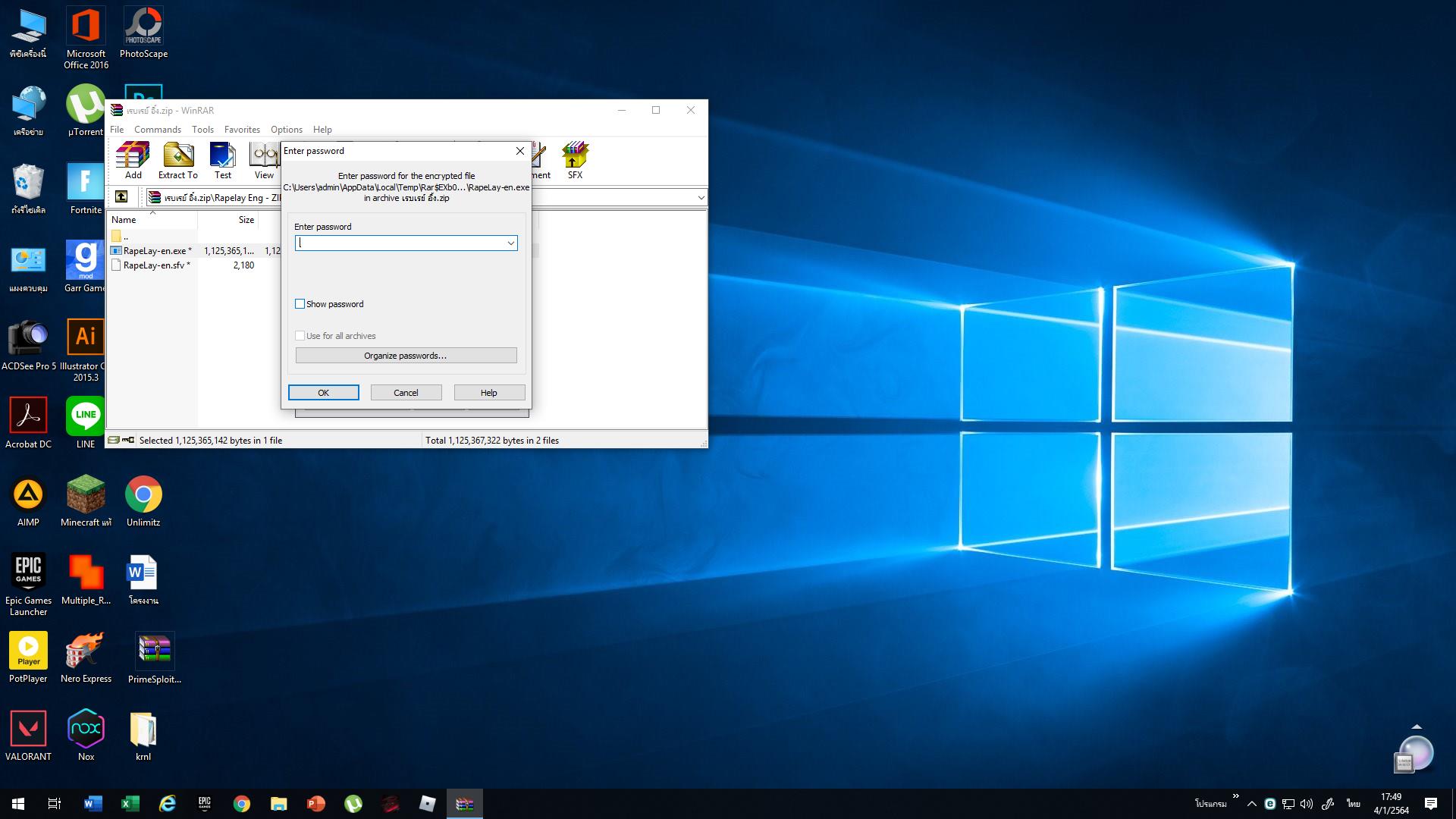Click OK in the password dialog
Image resolution: width=1456 pixels, height=819 pixels.
[323, 393]
